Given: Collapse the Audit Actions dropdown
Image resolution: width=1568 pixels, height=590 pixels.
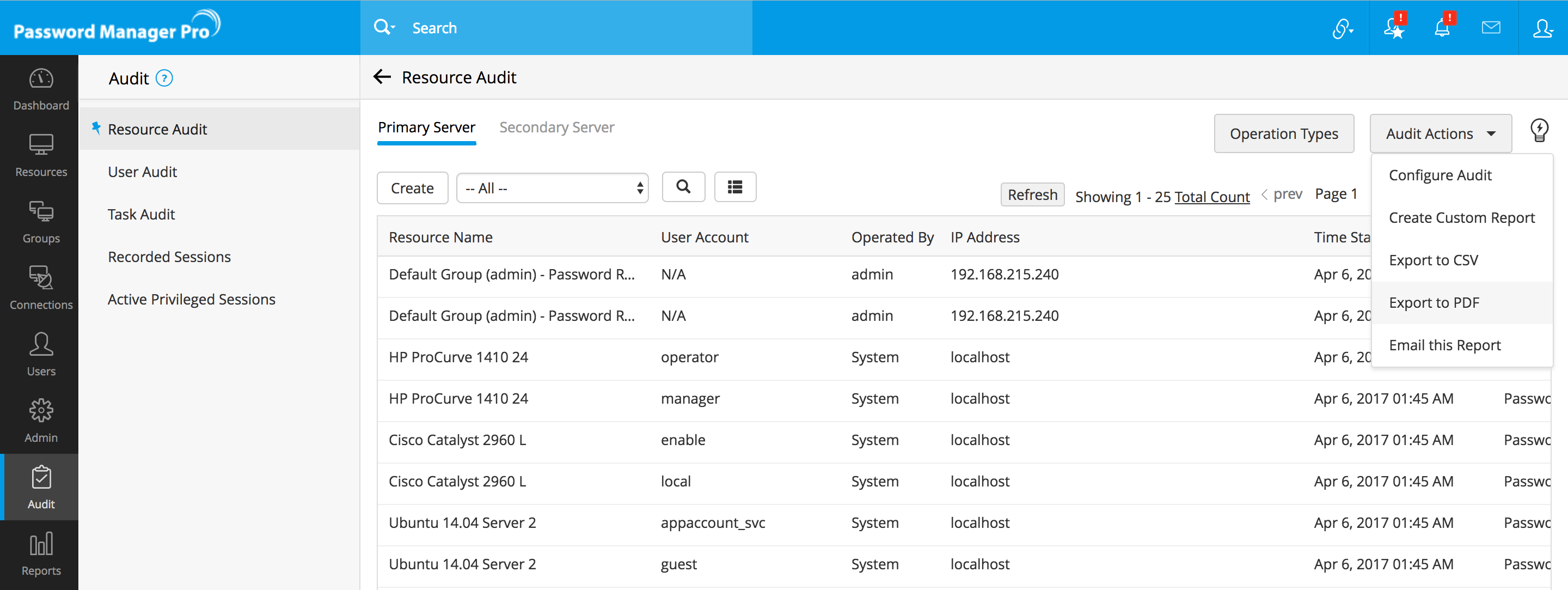Looking at the screenshot, I should [x=1440, y=133].
